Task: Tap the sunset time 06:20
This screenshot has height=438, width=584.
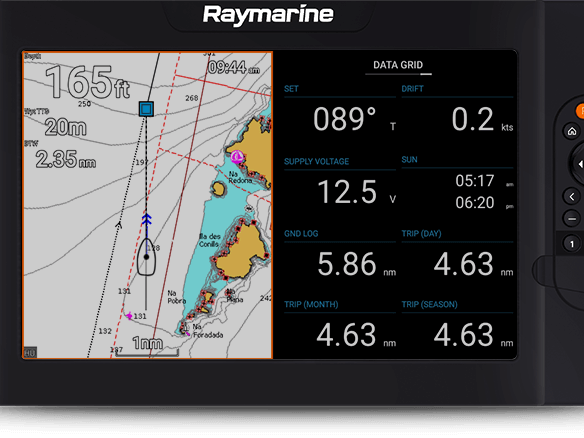Action: [474, 203]
